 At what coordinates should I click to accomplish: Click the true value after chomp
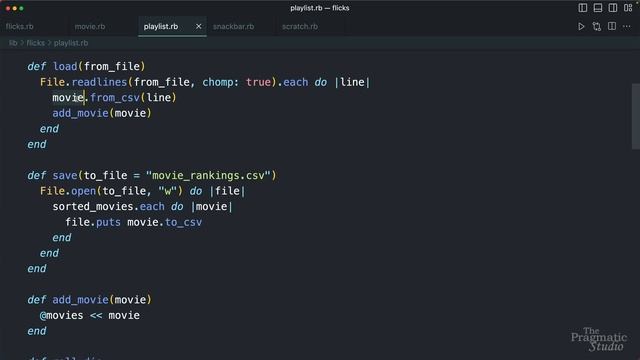(258, 82)
